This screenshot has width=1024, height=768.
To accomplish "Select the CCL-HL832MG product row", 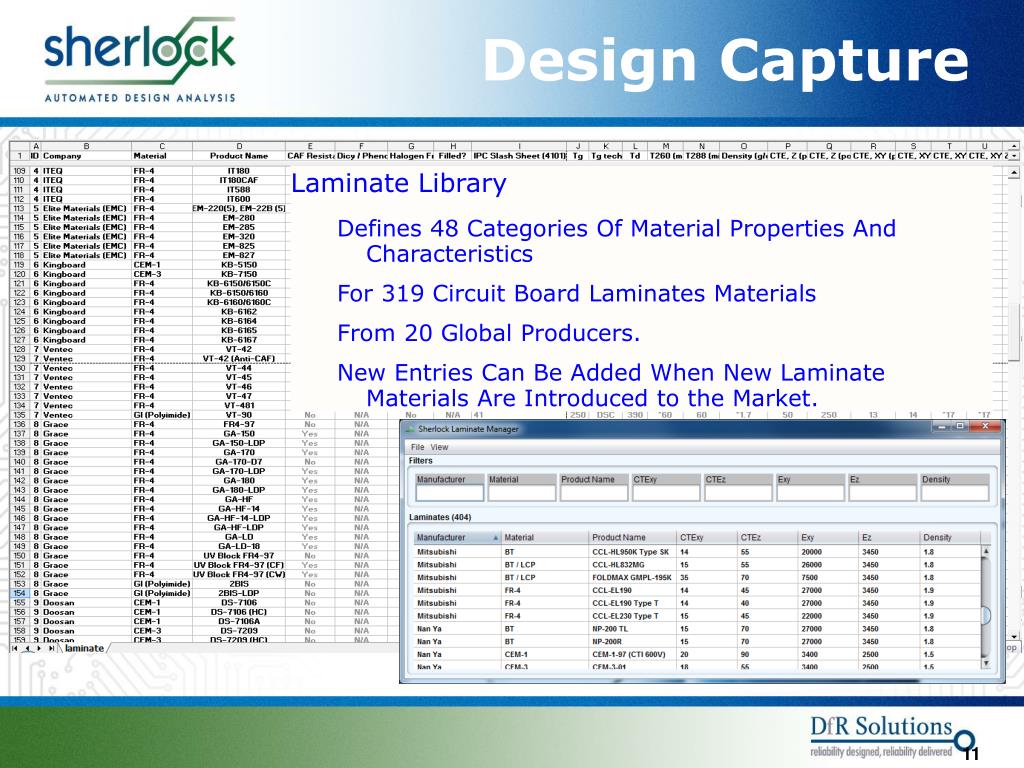I will (698, 565).
